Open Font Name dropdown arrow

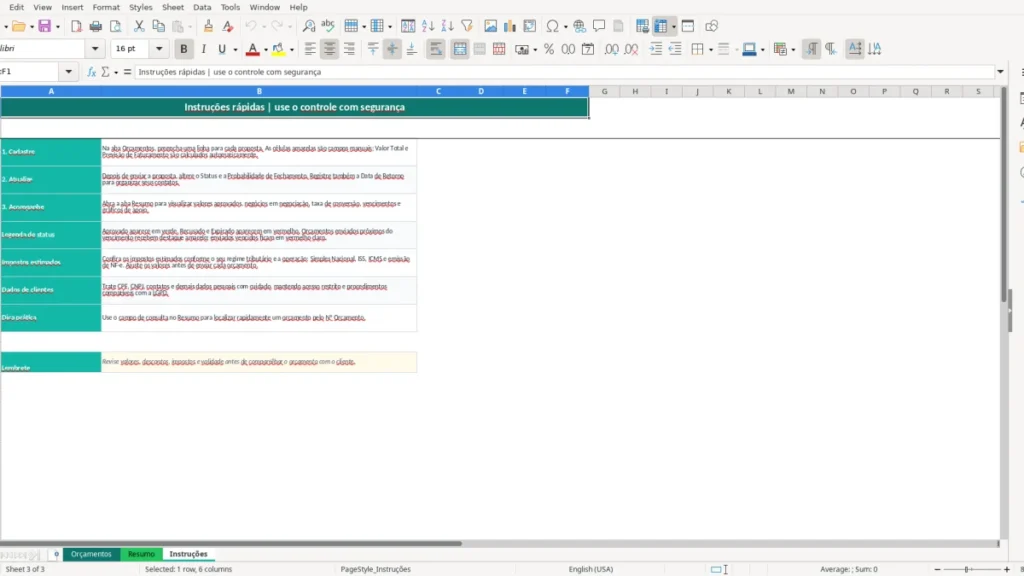point(95,49)
